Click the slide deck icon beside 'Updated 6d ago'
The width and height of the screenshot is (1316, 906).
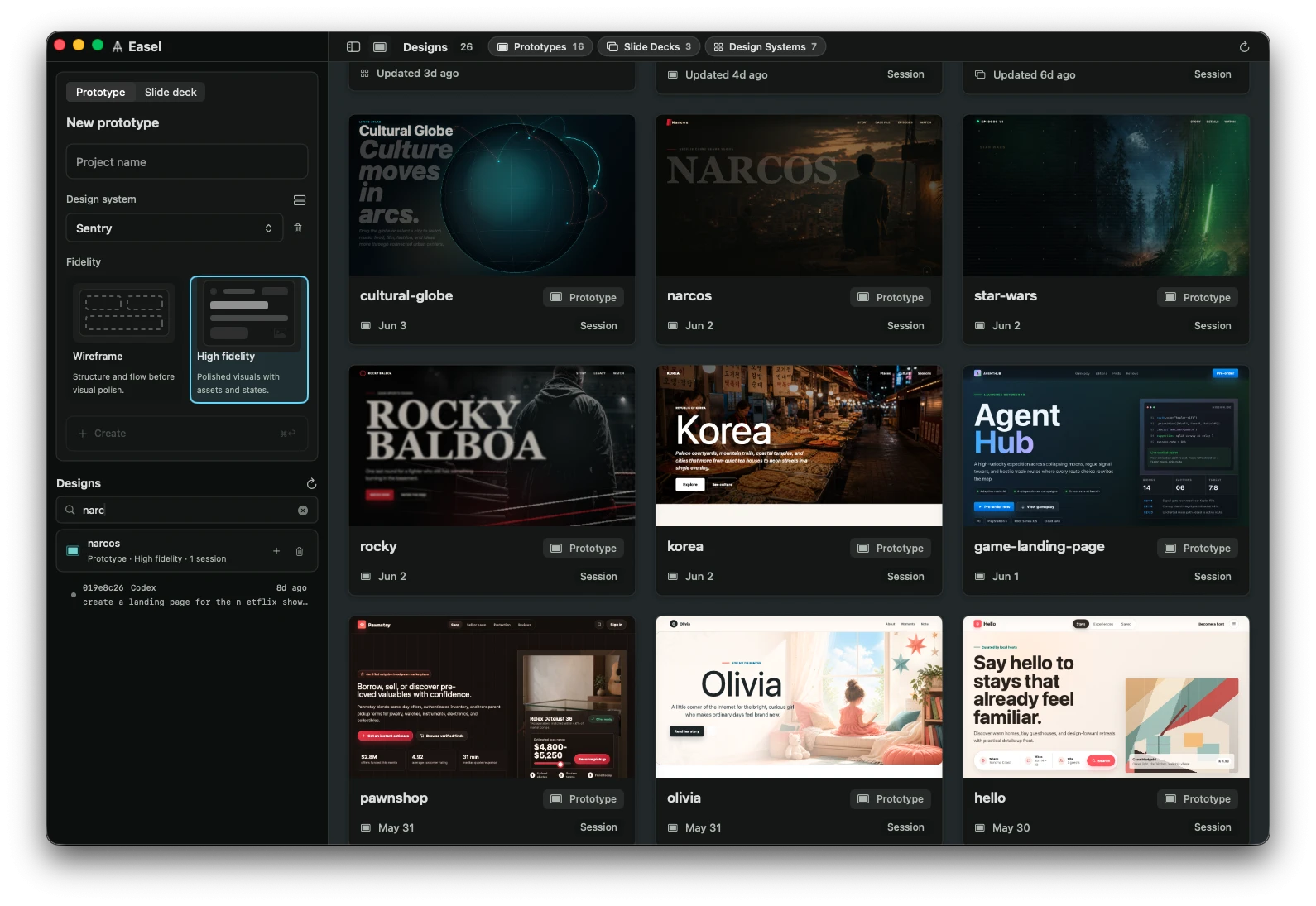pyautogui.click(x=980, y=74)
